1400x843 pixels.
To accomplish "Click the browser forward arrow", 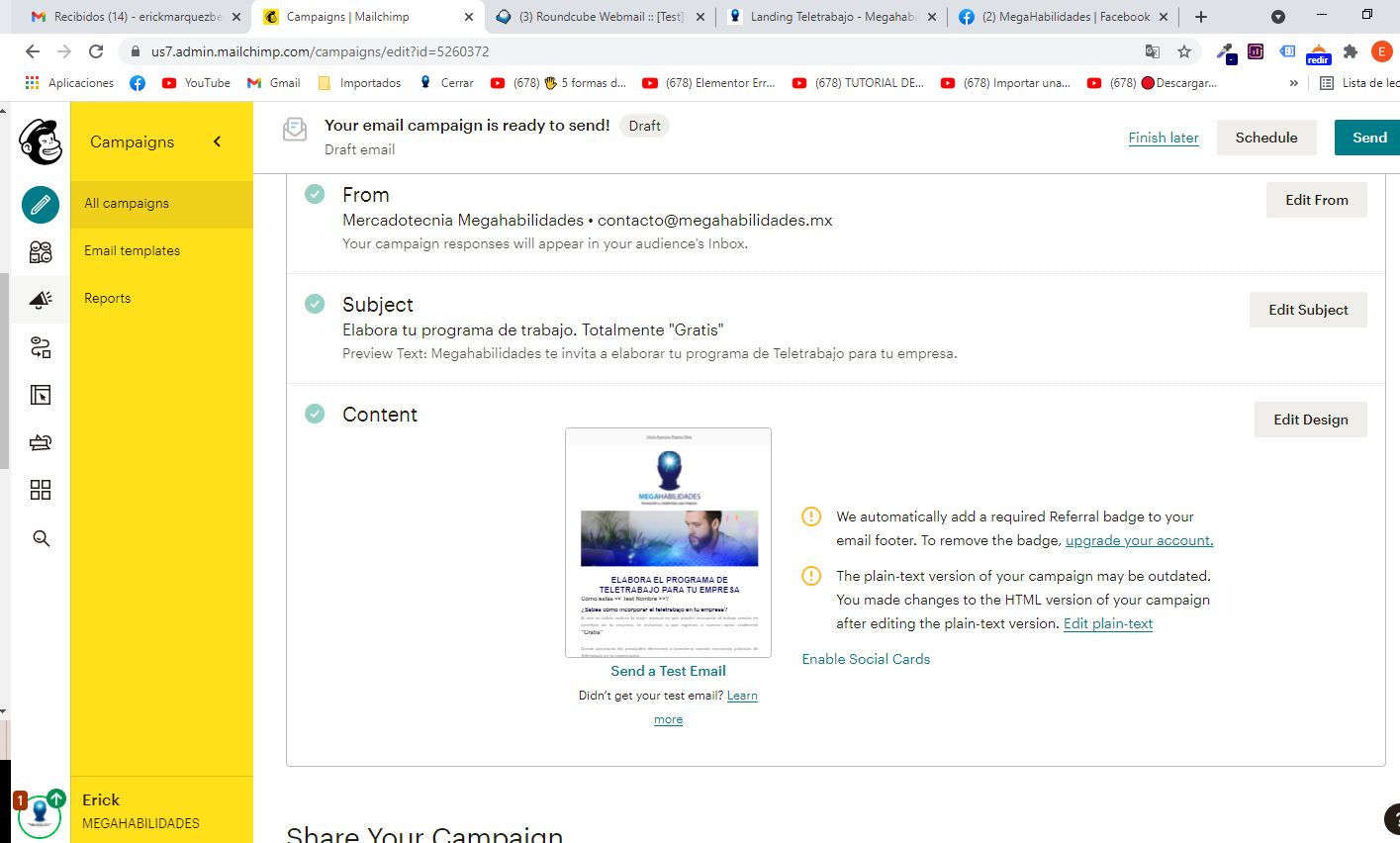I will 64,51.
